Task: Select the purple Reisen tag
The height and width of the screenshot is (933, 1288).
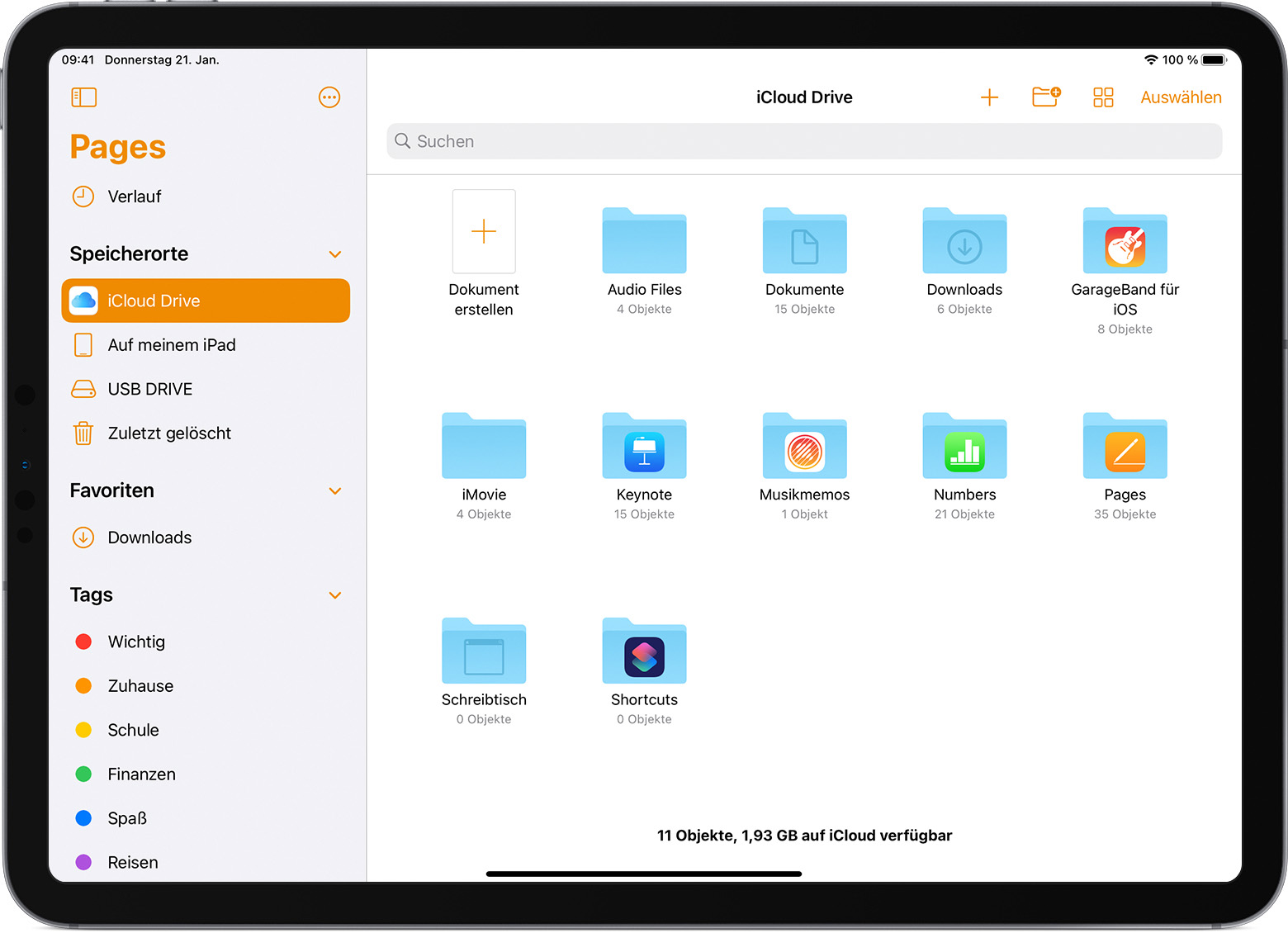Action: click(x=206, y=862)
